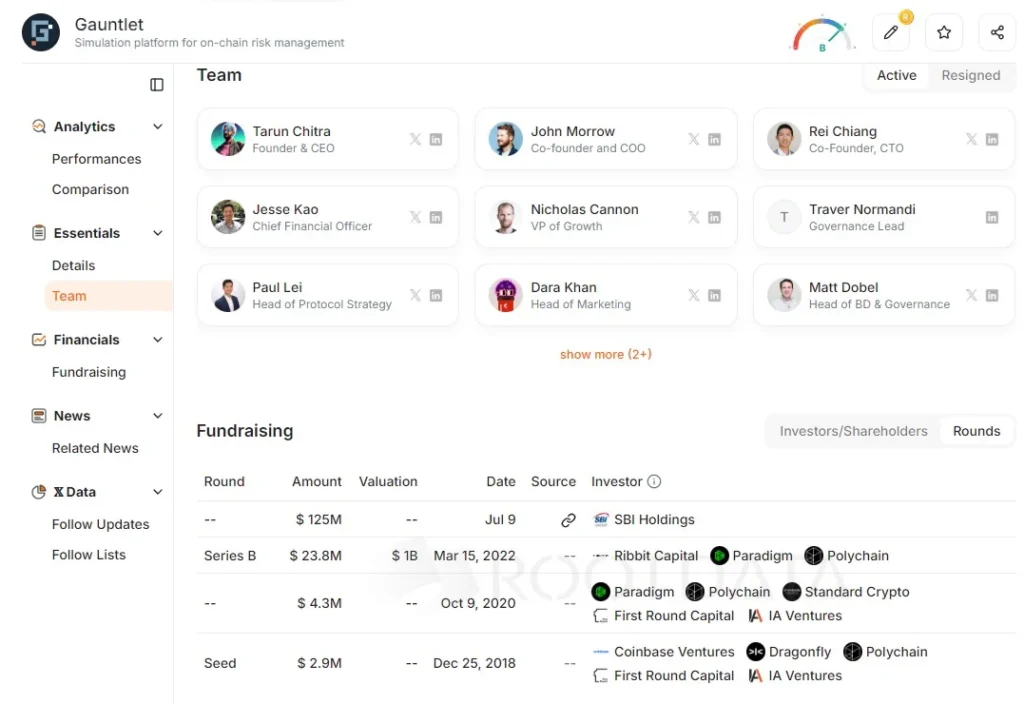The image size is (1024, 704).
Task: Collapse sidebar with the panel icon
Action: tap(157, 85)
